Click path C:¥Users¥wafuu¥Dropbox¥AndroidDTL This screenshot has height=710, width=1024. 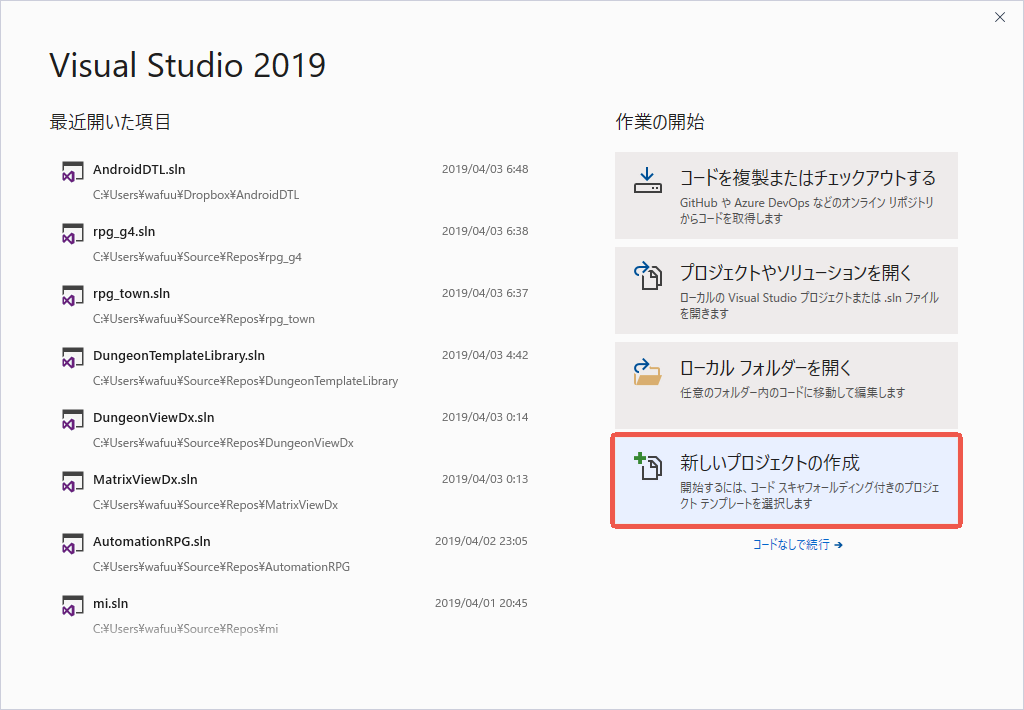point(196,195)
